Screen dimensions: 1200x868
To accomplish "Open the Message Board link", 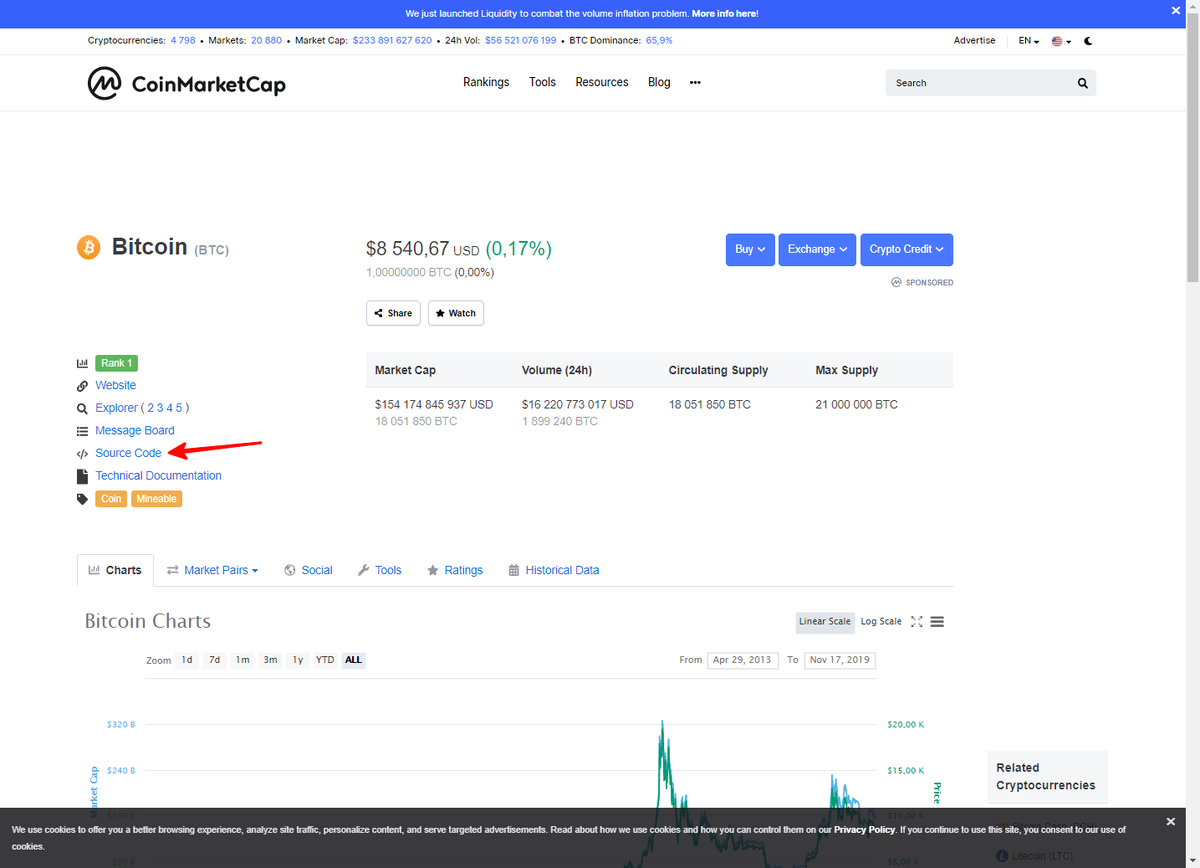I will pyautogui.click(x=135, y=431).
